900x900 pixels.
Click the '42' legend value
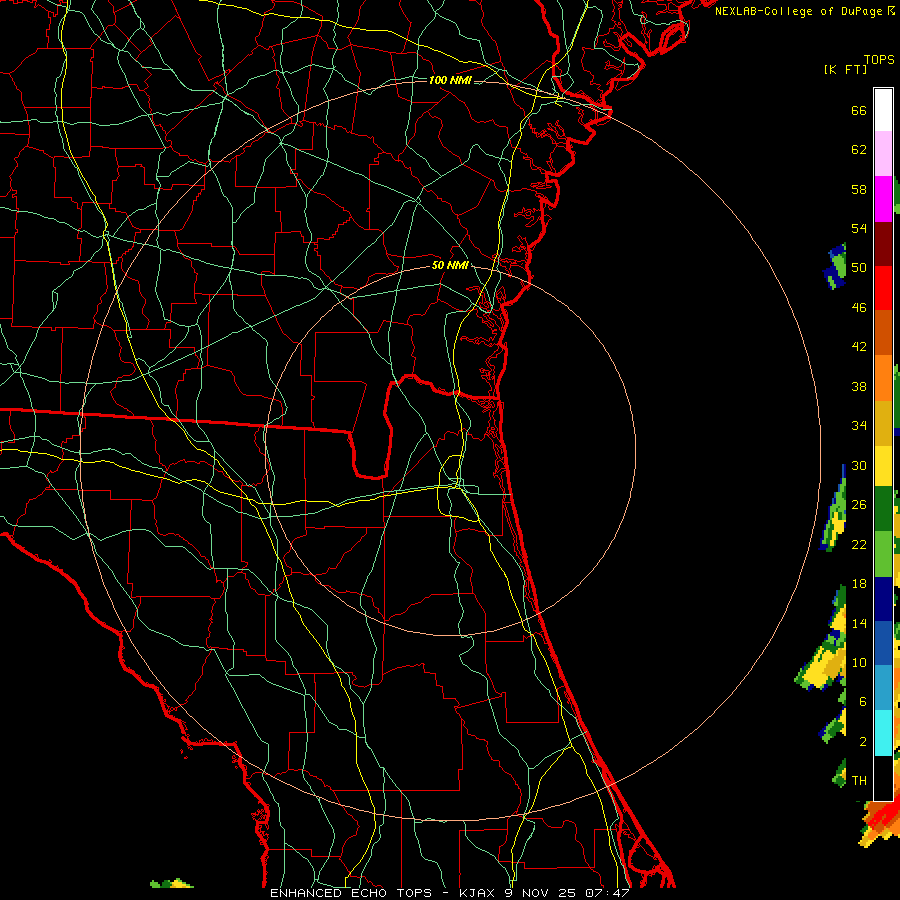pyautogui.click(x=859, y=347)
